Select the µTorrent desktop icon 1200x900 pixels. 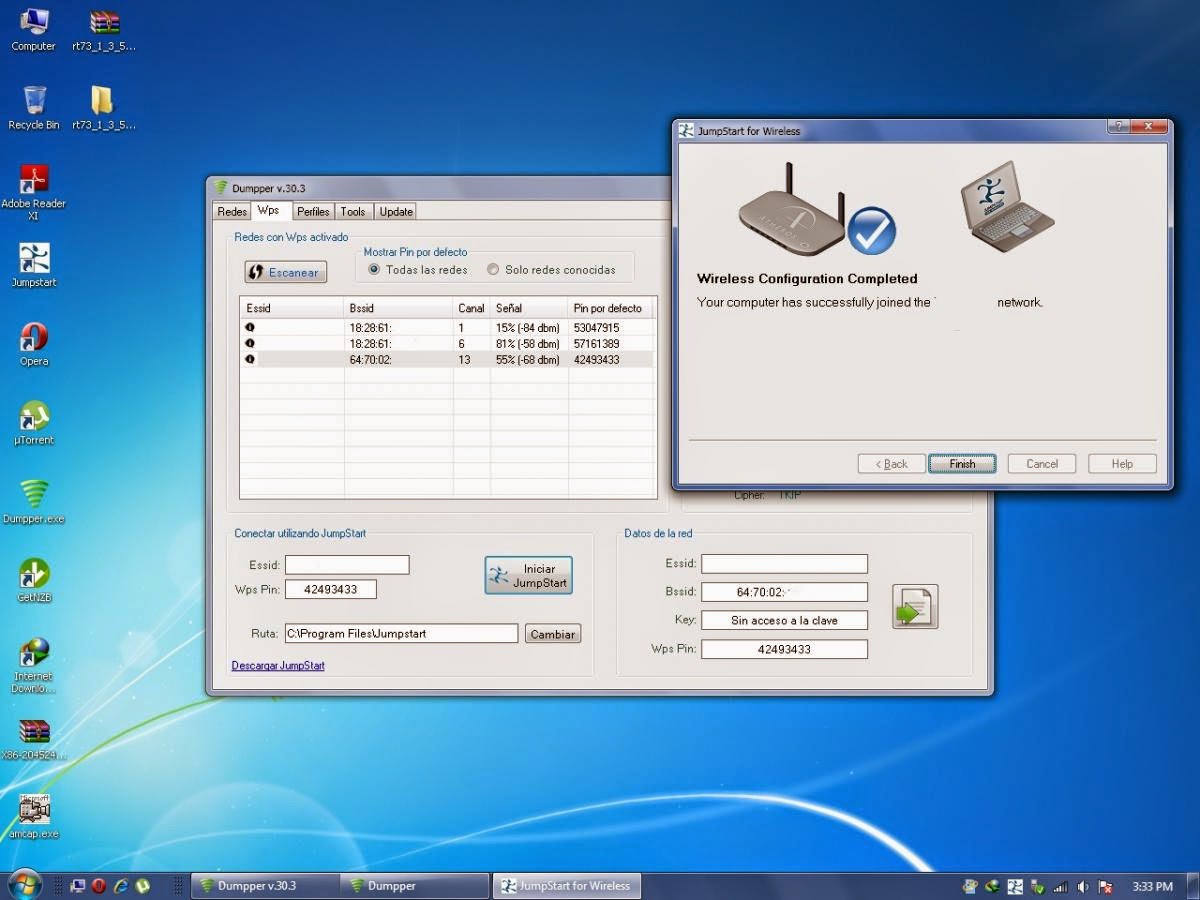coord(34,424)
